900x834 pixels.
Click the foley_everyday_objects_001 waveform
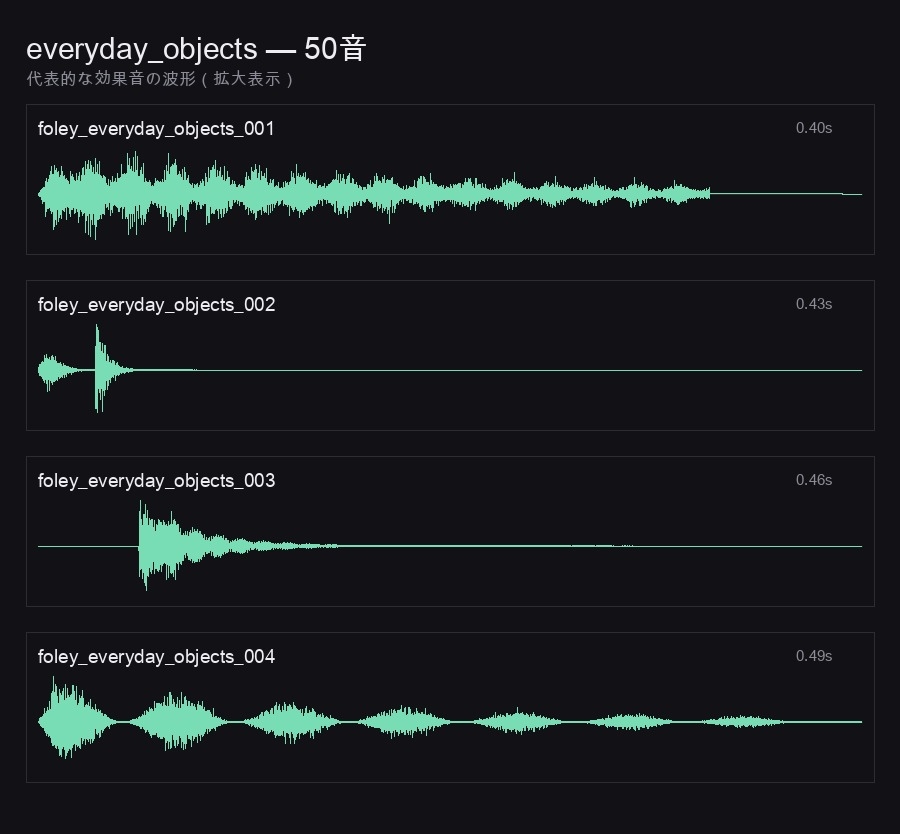tap(450, 195)
